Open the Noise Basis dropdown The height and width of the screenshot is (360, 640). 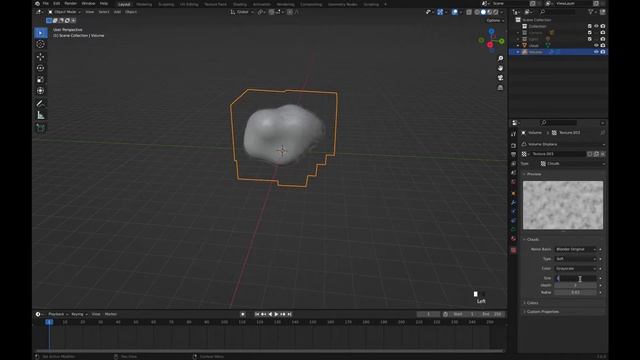point(576,249)
